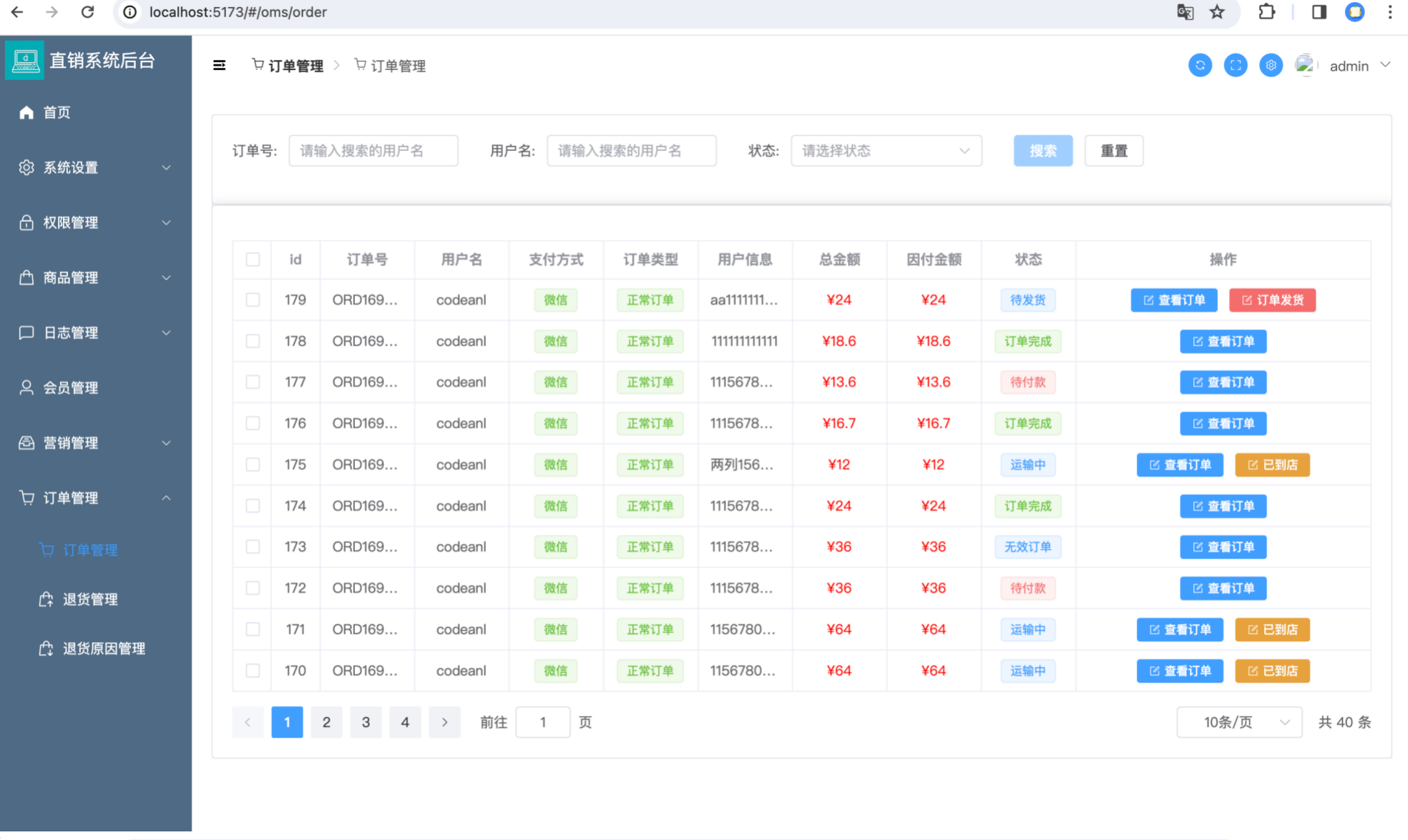Reload the page with browser refresh
The height and width of the screenshot is (840, 1408).
click(87, 12)
